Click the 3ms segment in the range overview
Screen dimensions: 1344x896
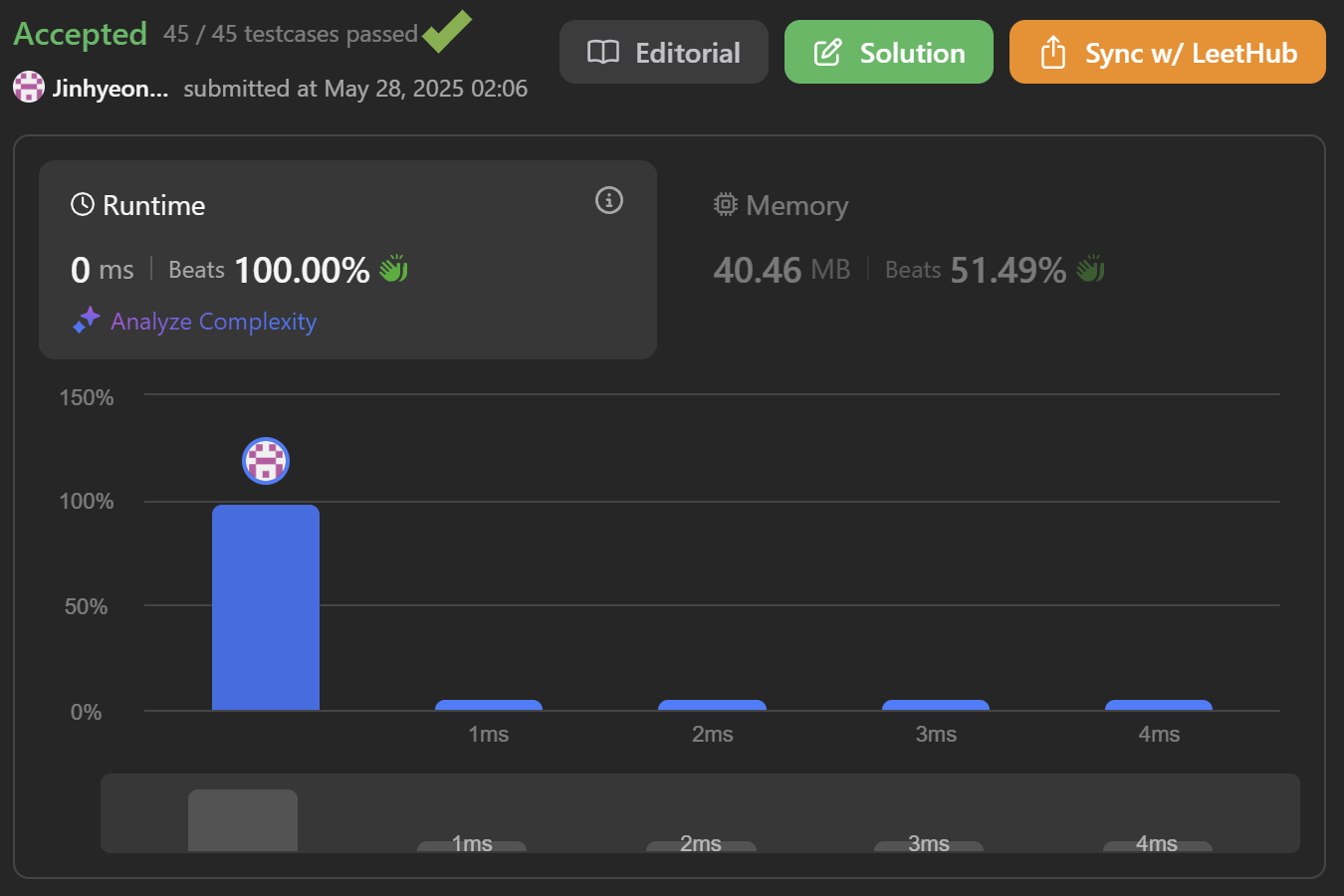coord(929,845)
